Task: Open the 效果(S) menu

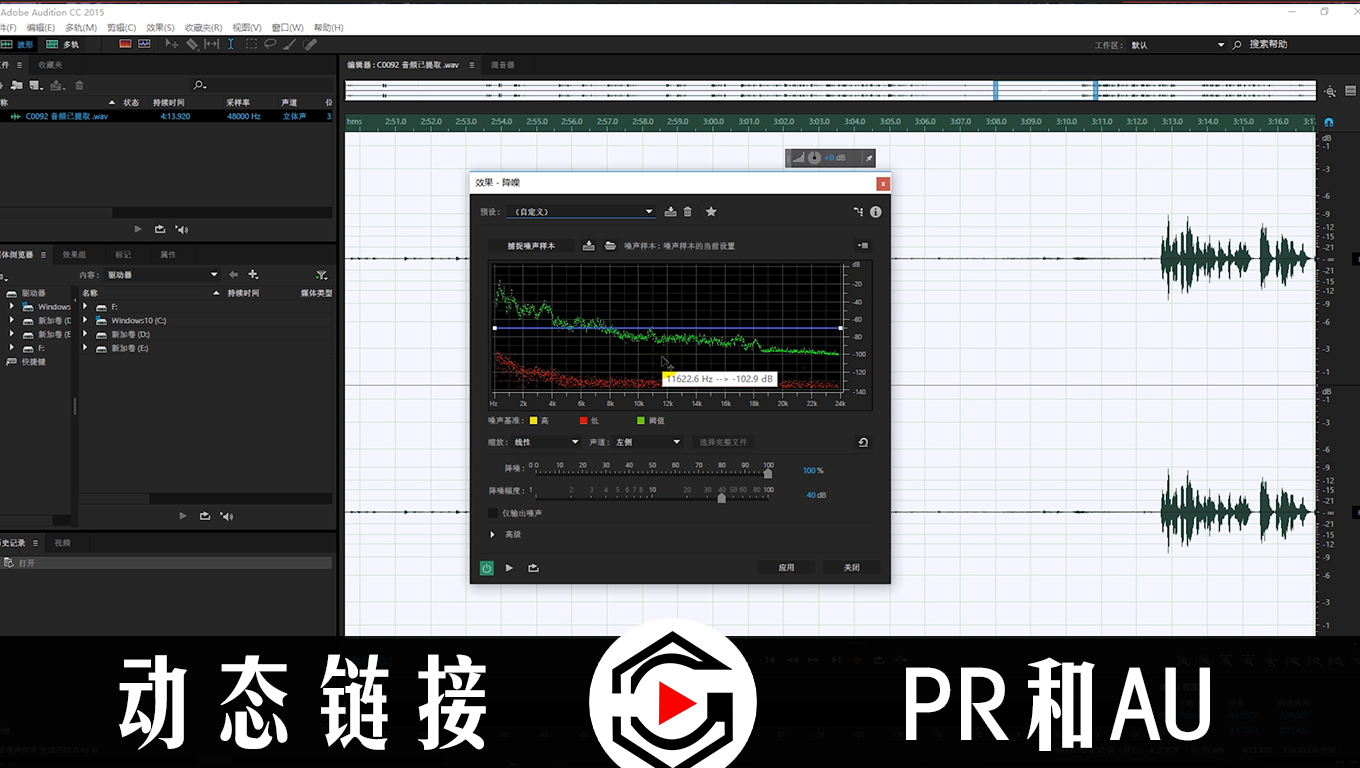Action: click(x=160, y=28)
